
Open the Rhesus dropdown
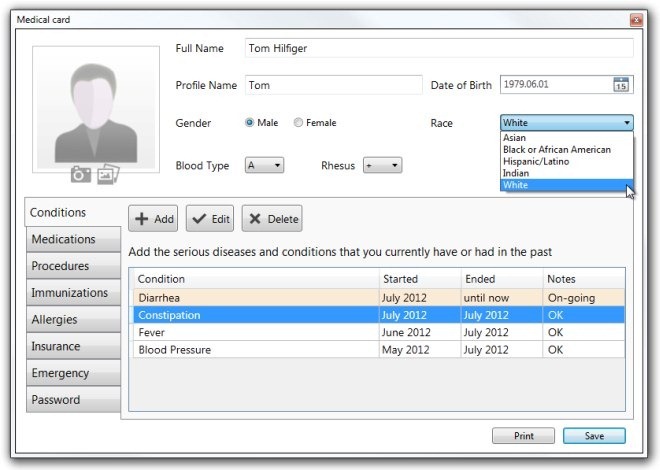tap(383, 165)
